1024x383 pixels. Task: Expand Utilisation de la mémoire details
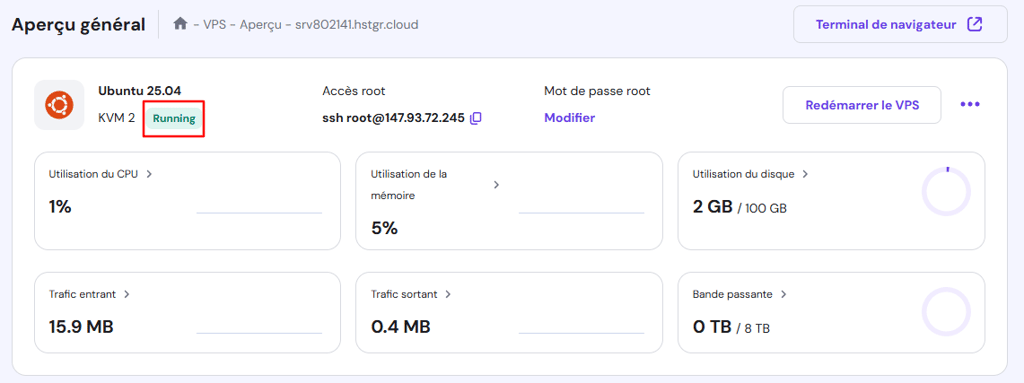496,185
